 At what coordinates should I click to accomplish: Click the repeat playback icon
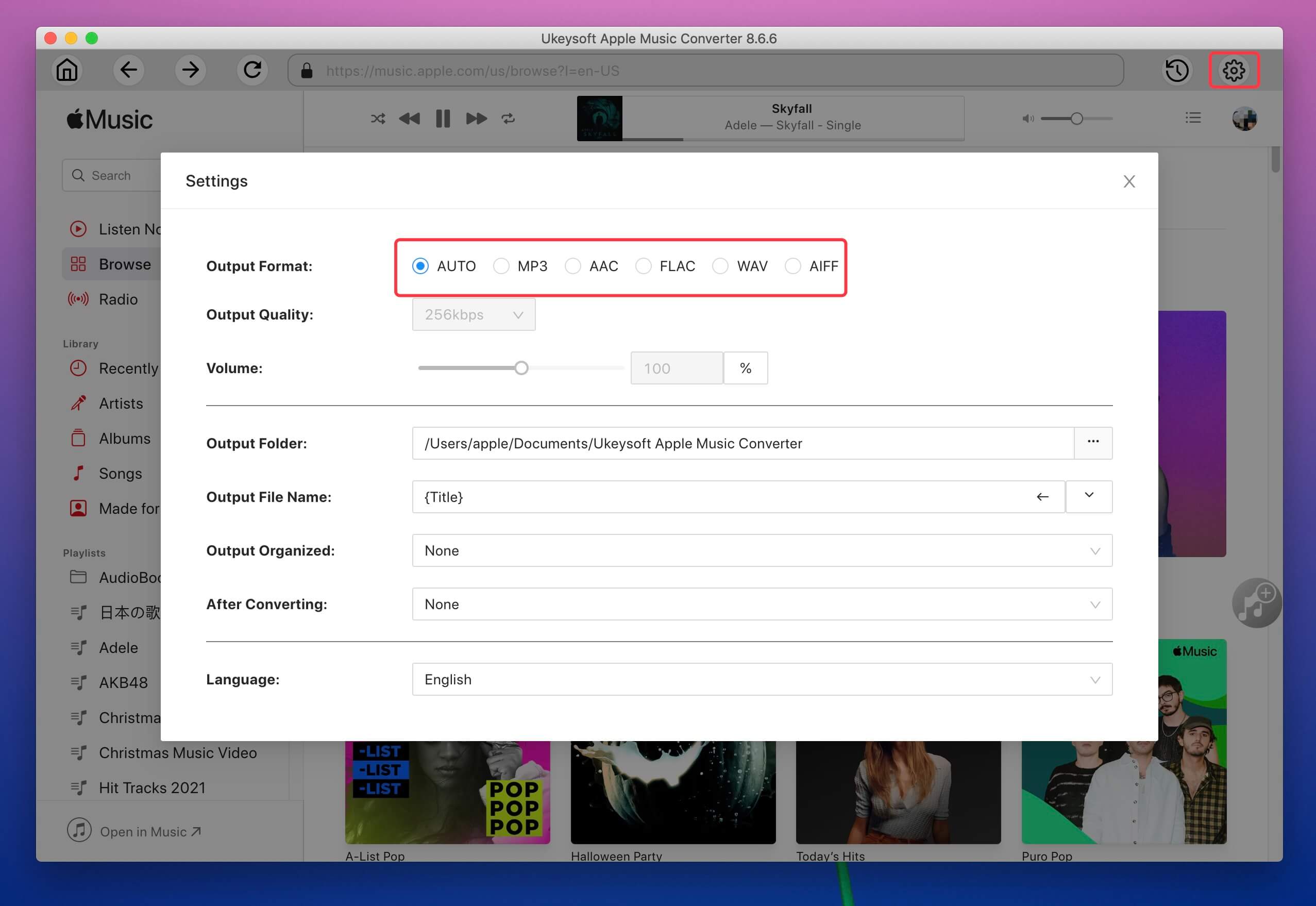[510, 120]
